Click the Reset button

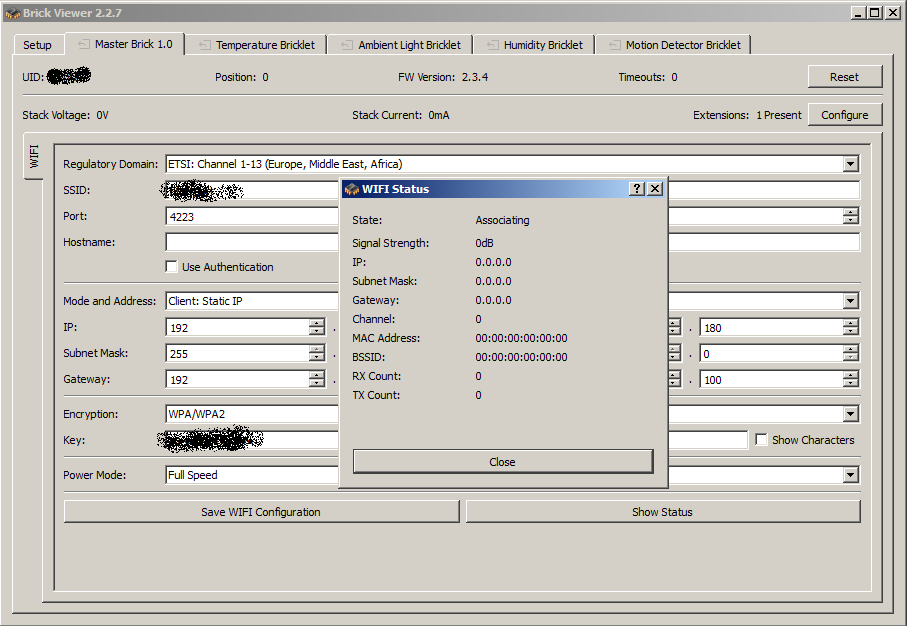(845, 77)
